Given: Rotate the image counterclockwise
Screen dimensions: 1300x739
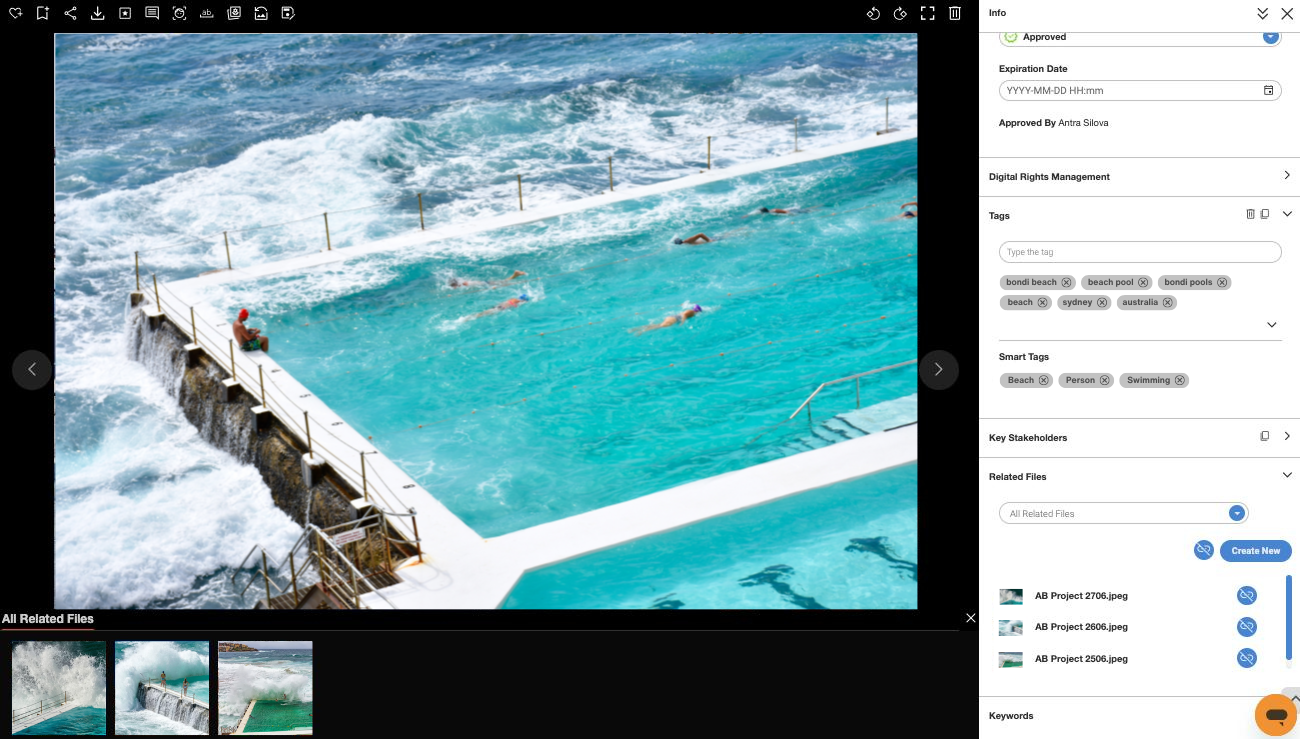Looking at the screenshot, I should click(x=873, y=13).
